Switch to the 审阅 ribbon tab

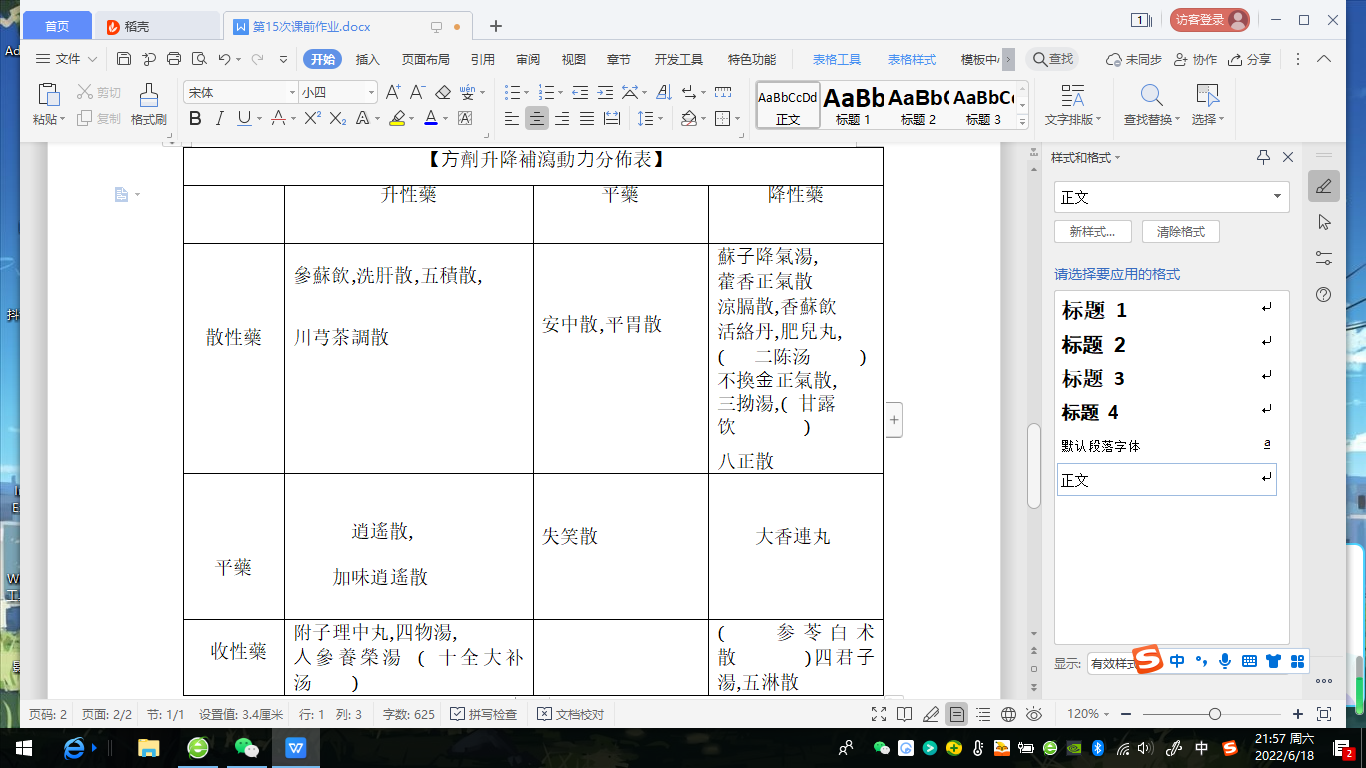pos(528,59)
